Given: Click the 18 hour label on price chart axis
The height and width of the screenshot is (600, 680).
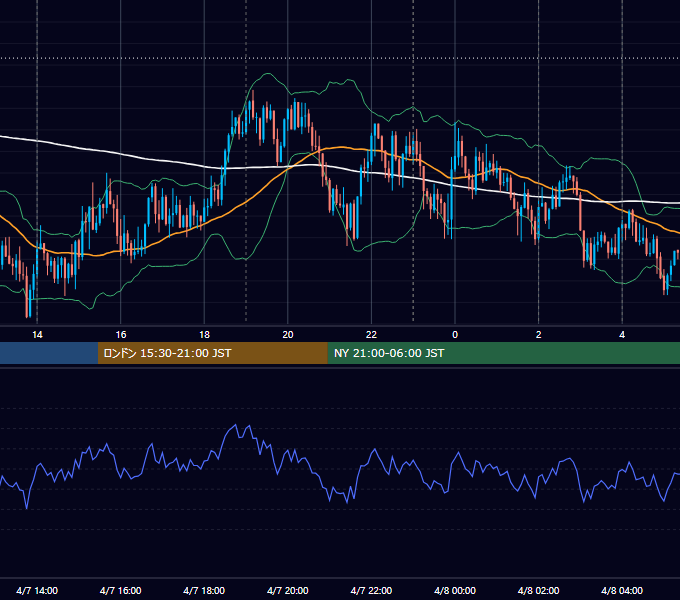Looking at the screenshot, I should pyautogui.click(x=204, y=335).
